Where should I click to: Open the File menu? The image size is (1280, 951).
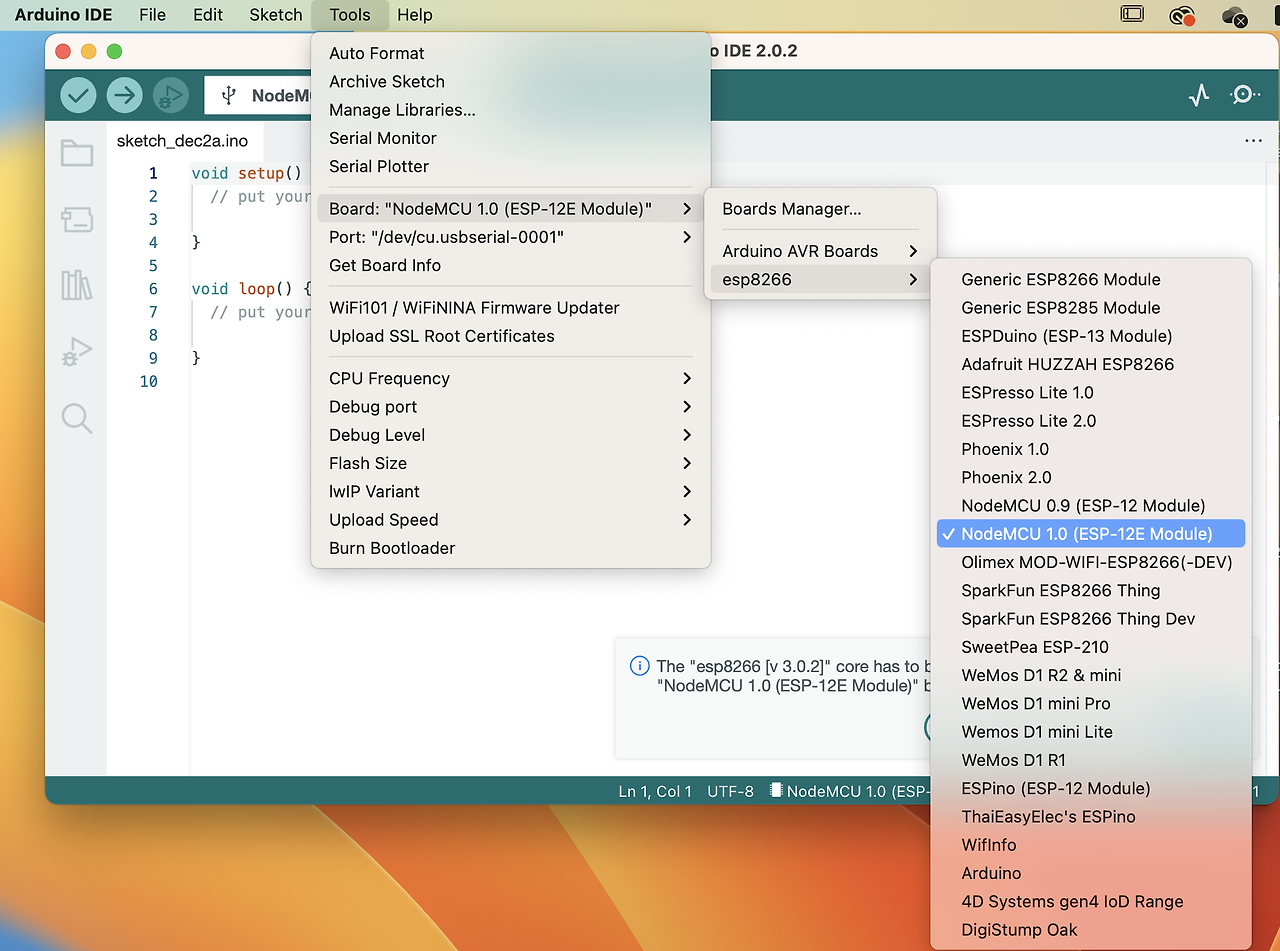[153, 15]
